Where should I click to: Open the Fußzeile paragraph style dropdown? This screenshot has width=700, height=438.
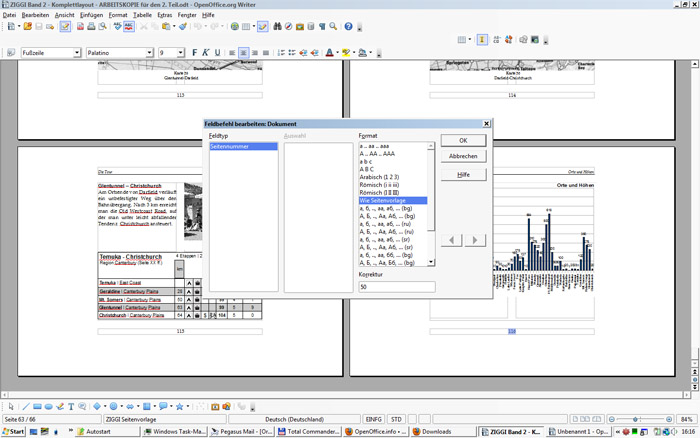pos(76,52)
